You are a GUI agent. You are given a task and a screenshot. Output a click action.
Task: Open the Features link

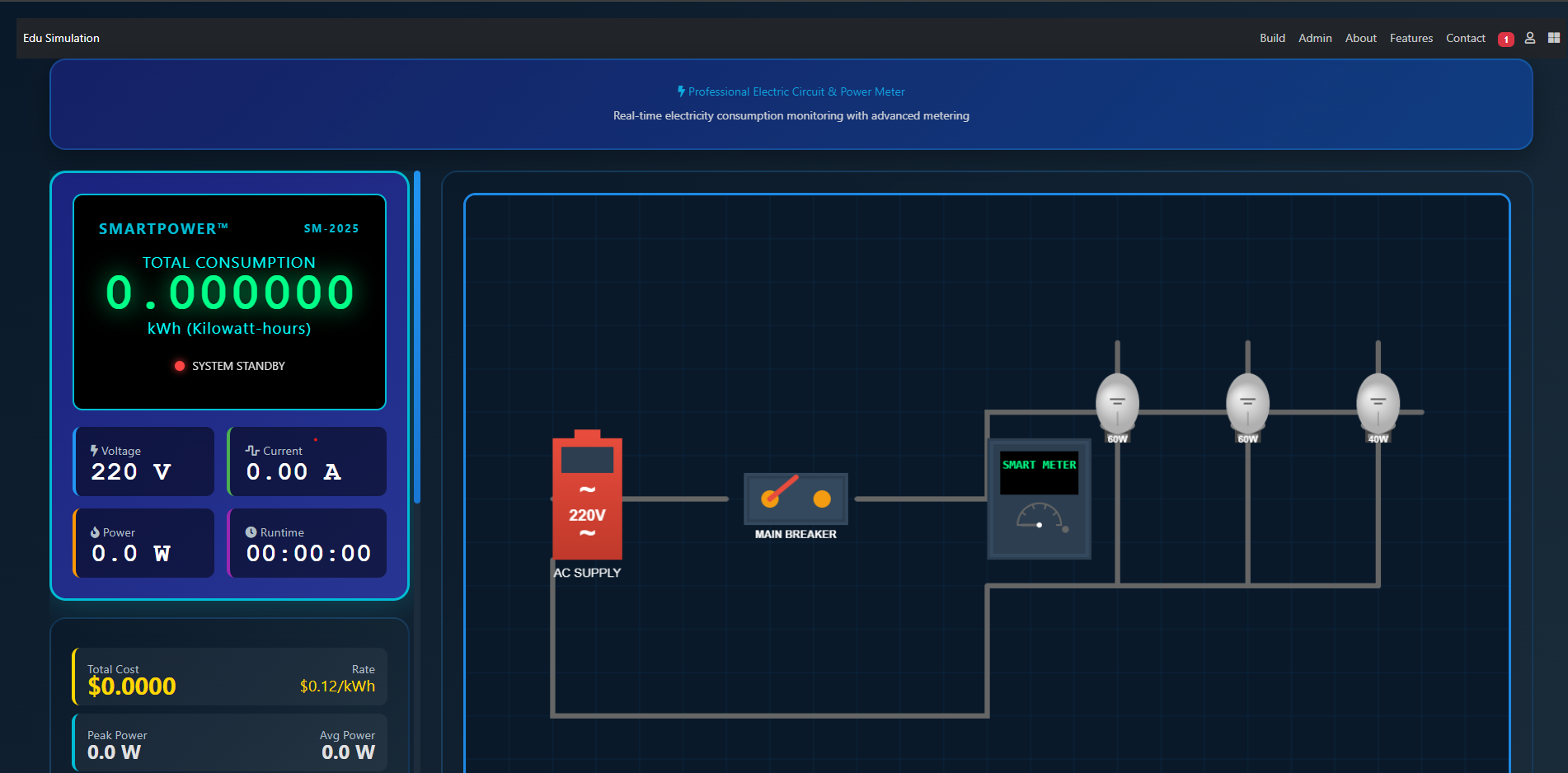pos(1411,38)
